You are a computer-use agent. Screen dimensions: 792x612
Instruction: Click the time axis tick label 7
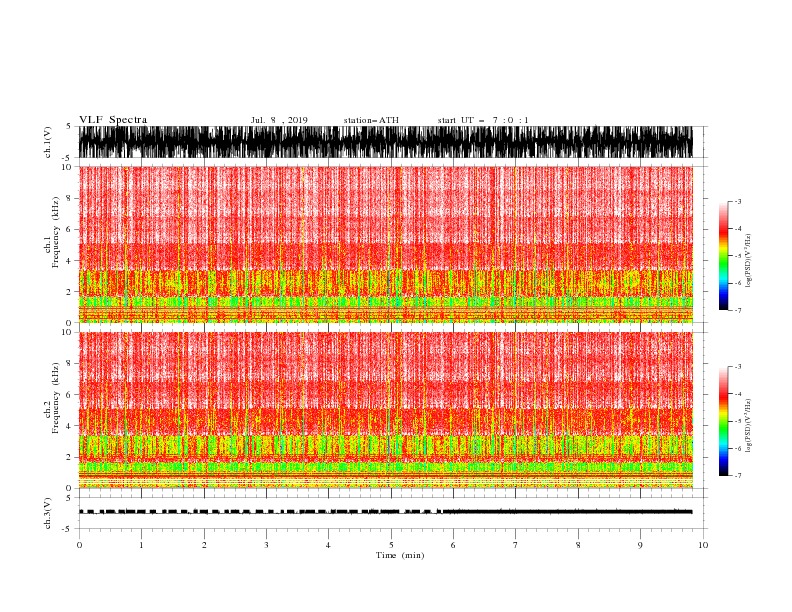point(516,545)
